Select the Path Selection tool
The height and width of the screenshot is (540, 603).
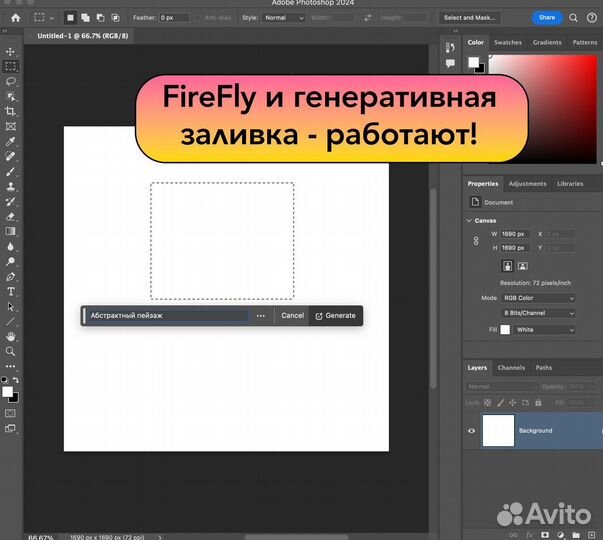pyautogui.click(x=10, y=307)
